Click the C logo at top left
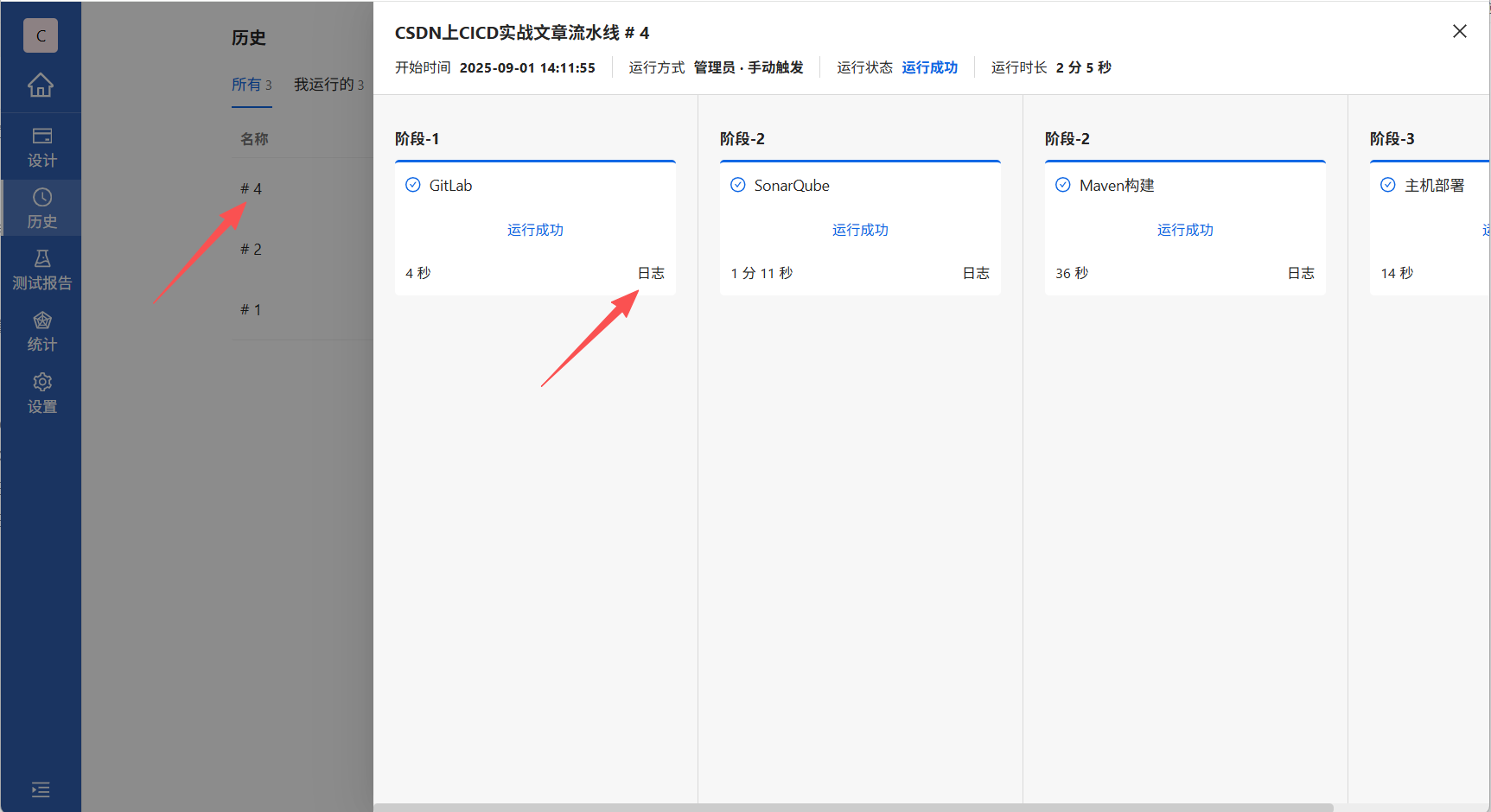 [x=40, y=35]
